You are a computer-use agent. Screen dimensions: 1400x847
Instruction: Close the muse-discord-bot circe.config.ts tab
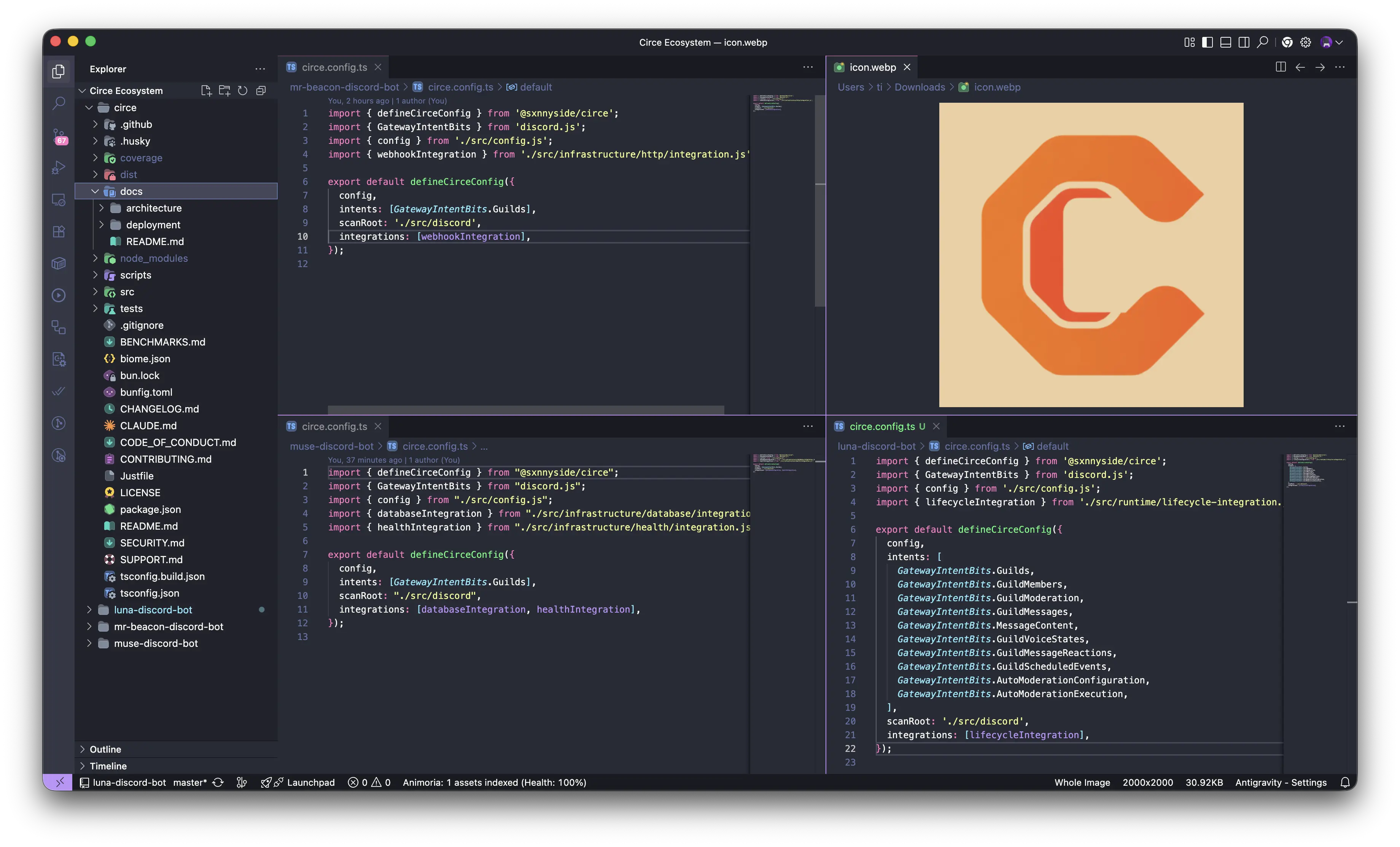(x=378, y=426)
